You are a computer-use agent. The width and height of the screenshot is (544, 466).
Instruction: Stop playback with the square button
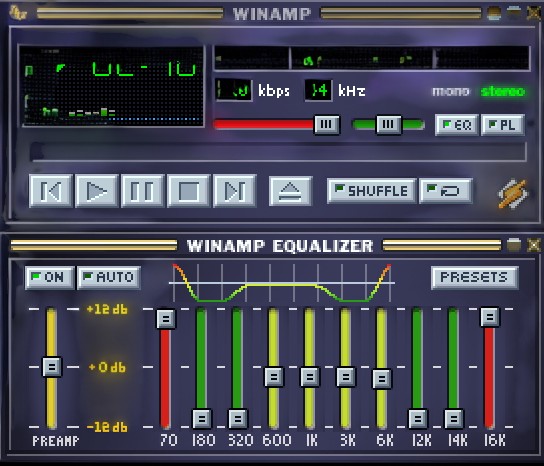[x=188, y=191]
